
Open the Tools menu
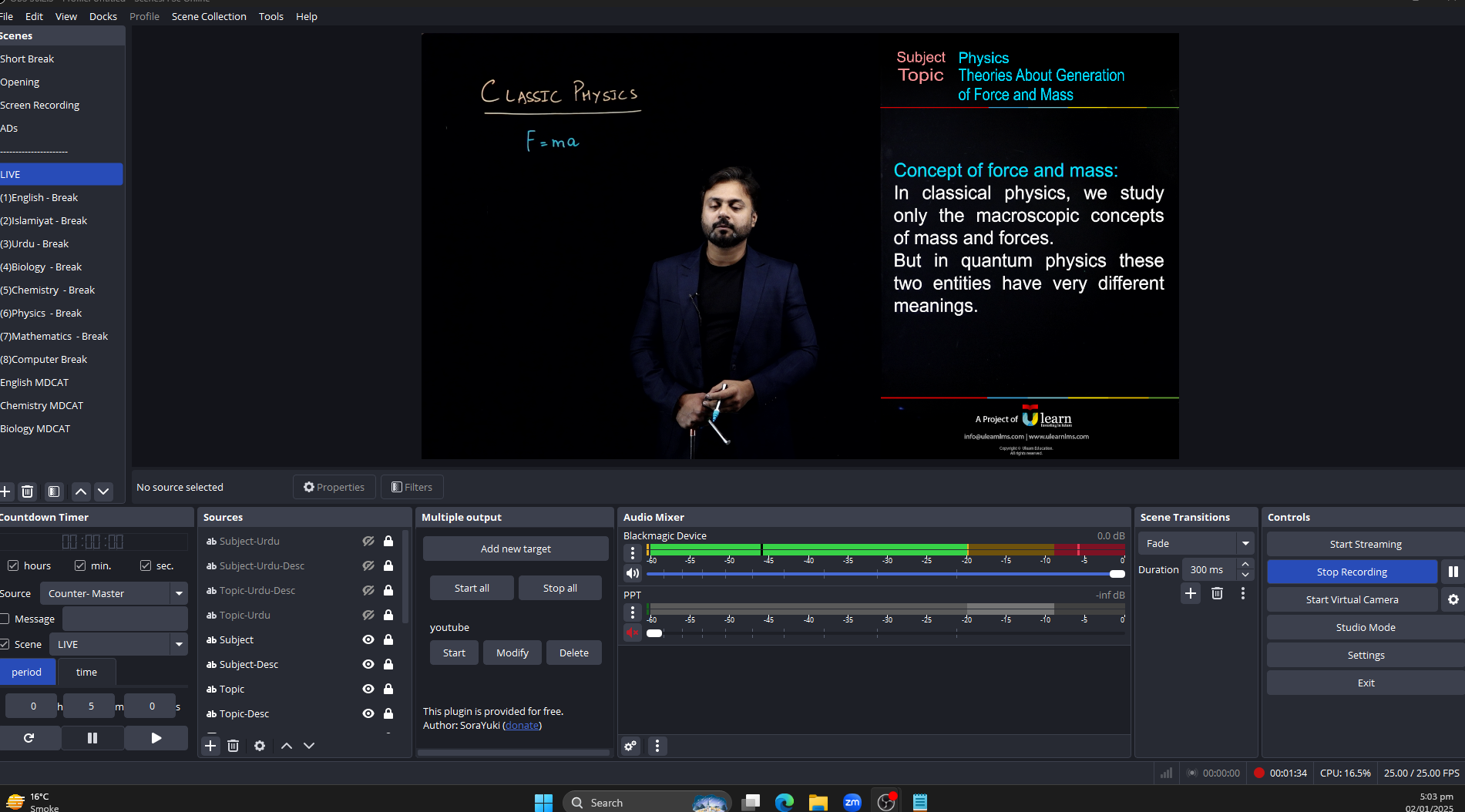pyautogui.click(x=271, y=16)
